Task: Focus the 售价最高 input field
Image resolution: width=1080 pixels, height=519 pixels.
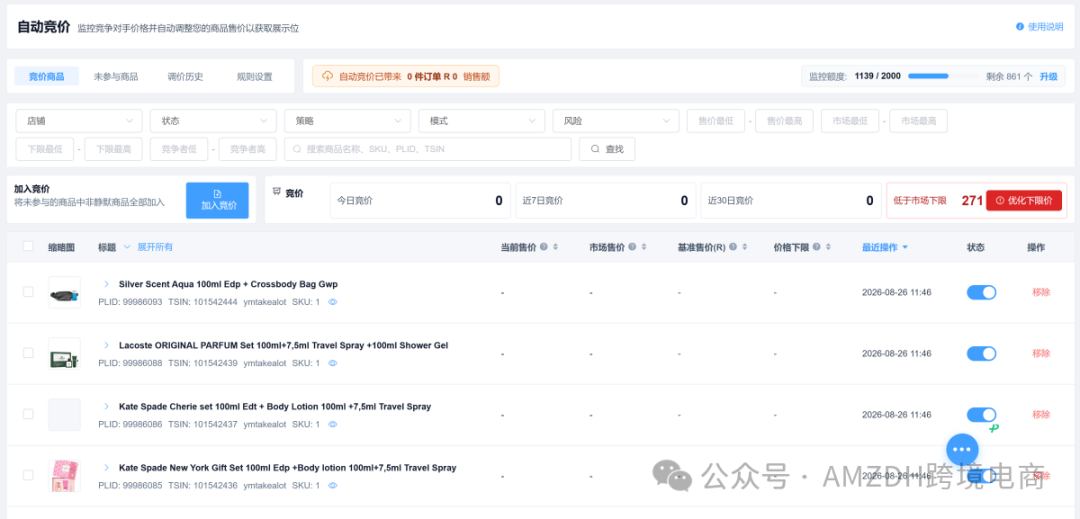Action: [784, 120]
